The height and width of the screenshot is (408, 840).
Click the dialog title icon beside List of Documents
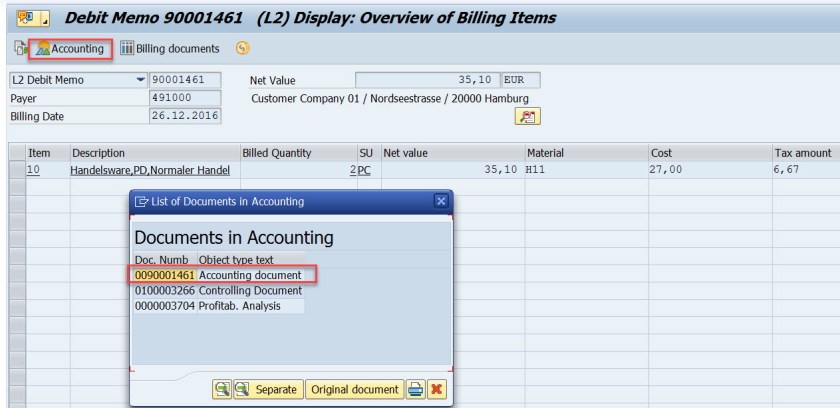(x=141, y=202)
